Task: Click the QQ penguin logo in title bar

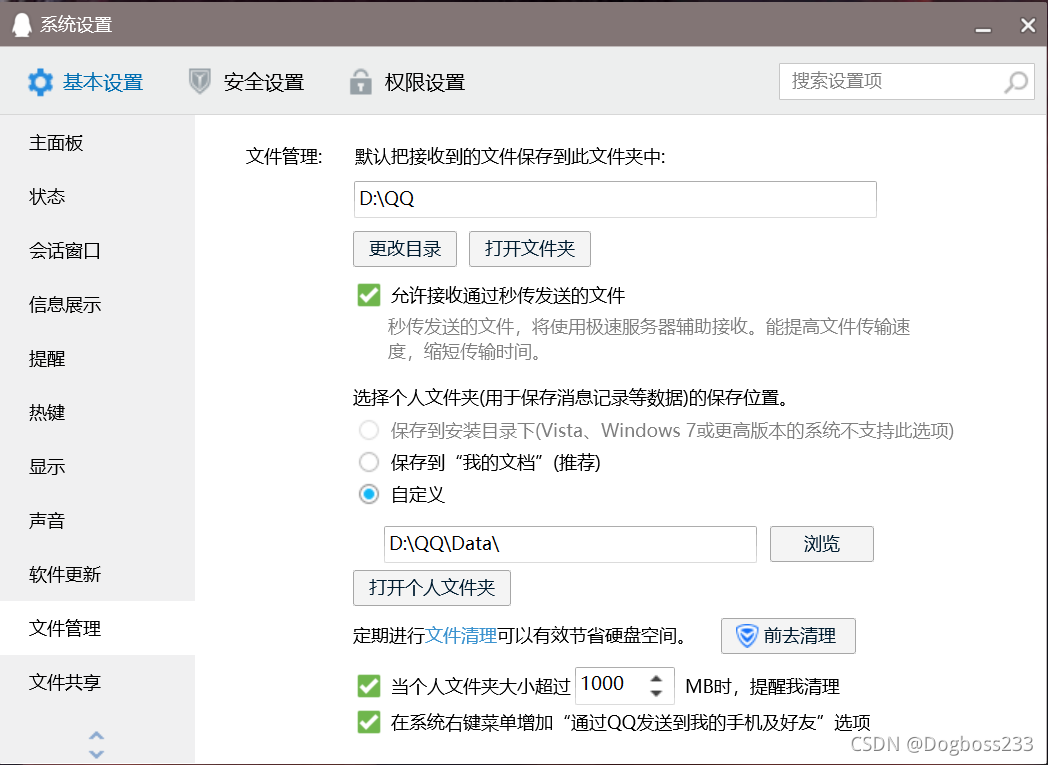Action: click(22, 25)
